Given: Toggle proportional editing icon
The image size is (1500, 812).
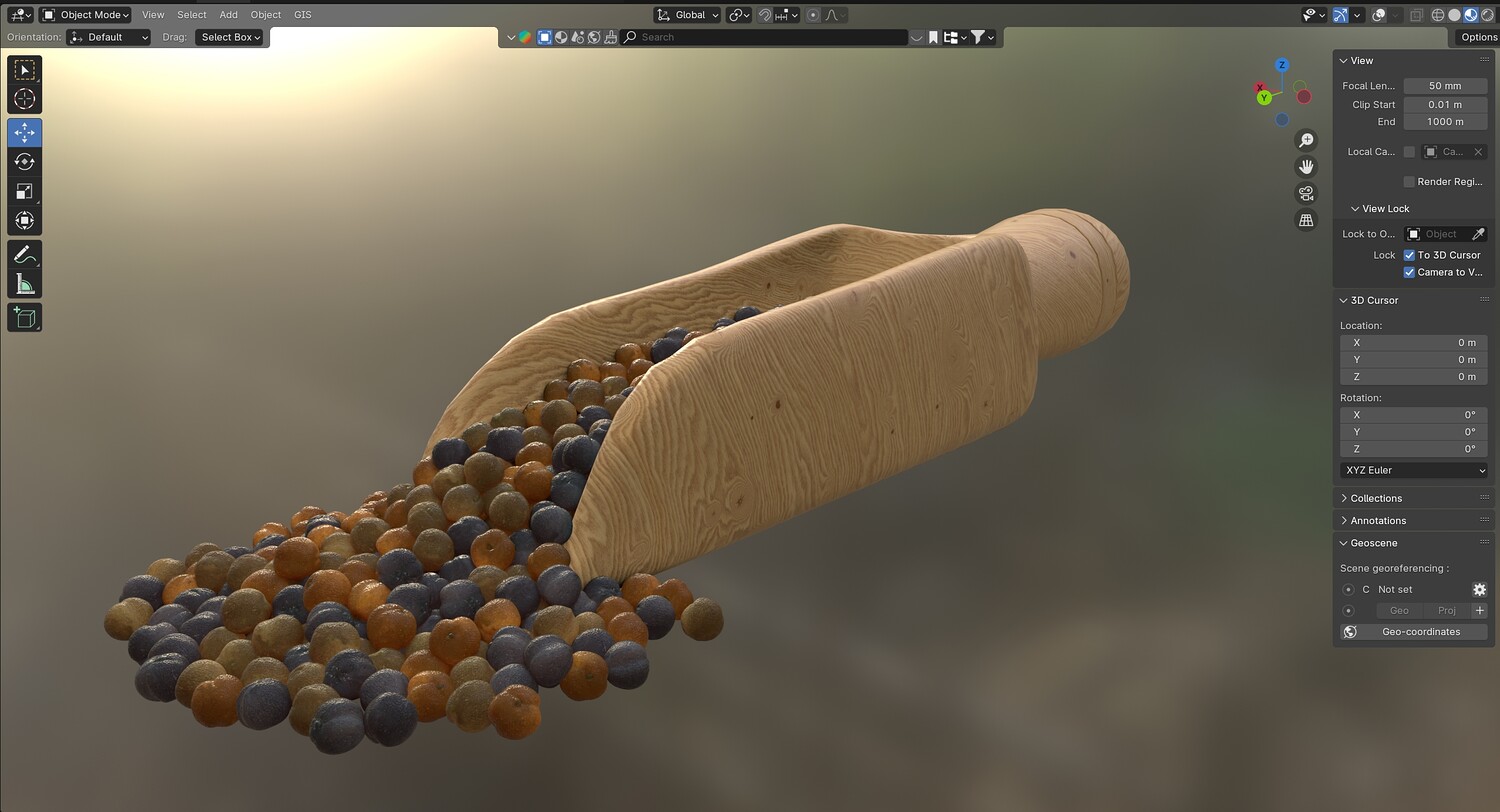Looking at the screenshot, I should pyautogui.click(x=813, y=15).
